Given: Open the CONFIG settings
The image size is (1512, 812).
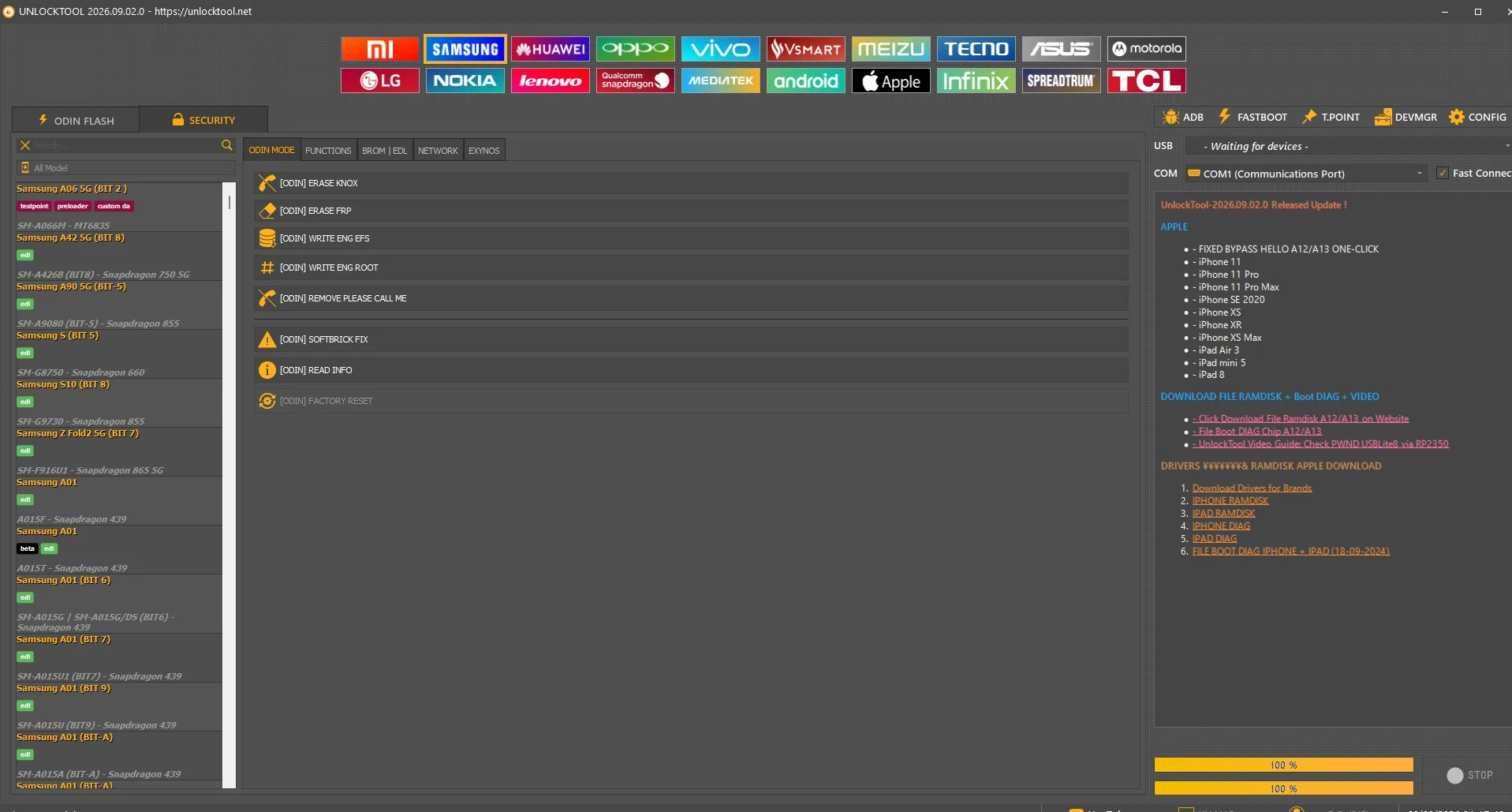Looking at the screenshot, I should tap(1477, 117).
